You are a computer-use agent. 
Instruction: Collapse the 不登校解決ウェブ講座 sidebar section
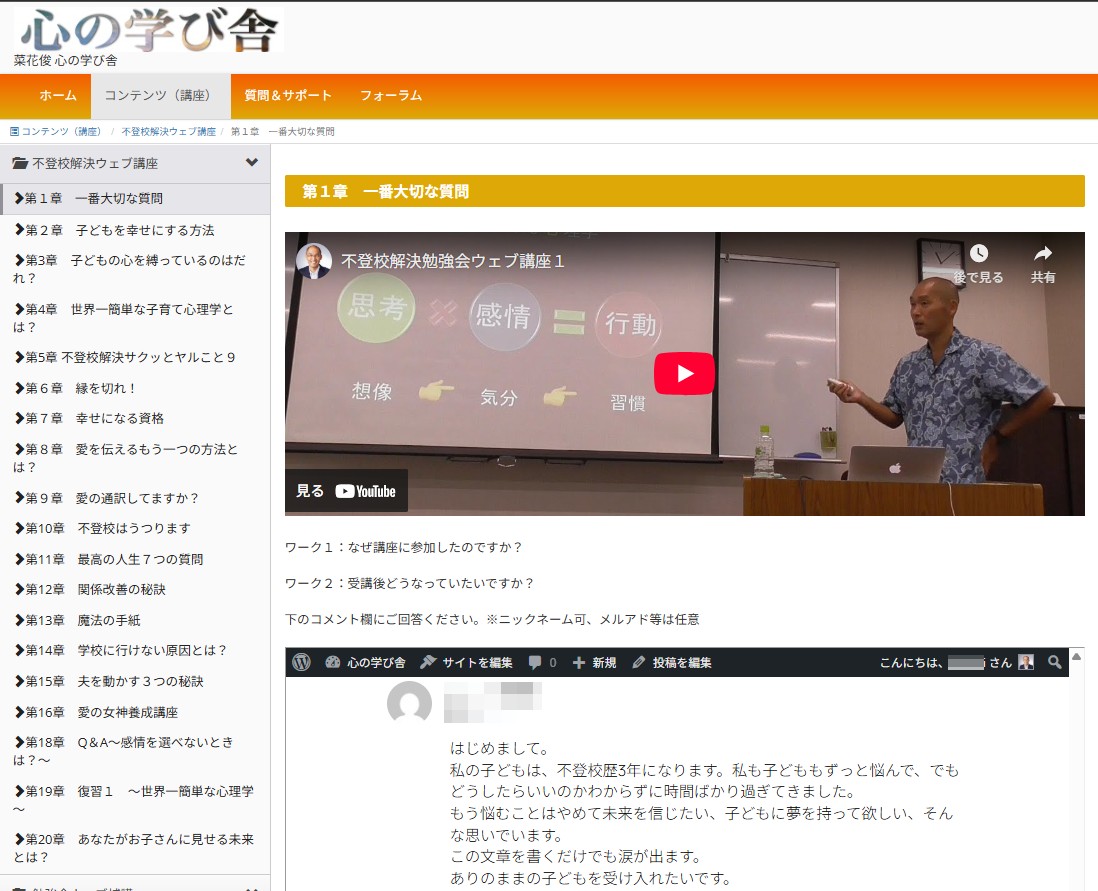251,162
